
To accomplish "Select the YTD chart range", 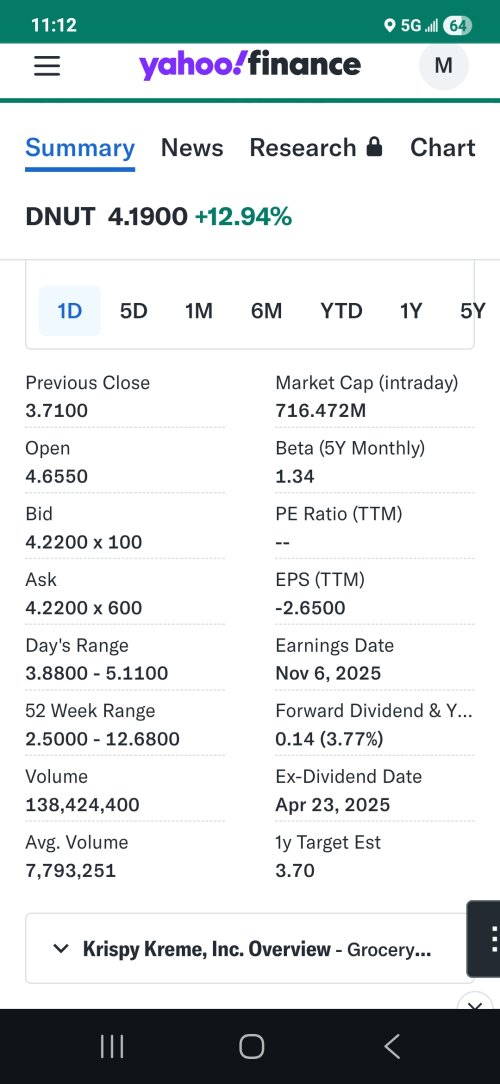I will 341,311.
